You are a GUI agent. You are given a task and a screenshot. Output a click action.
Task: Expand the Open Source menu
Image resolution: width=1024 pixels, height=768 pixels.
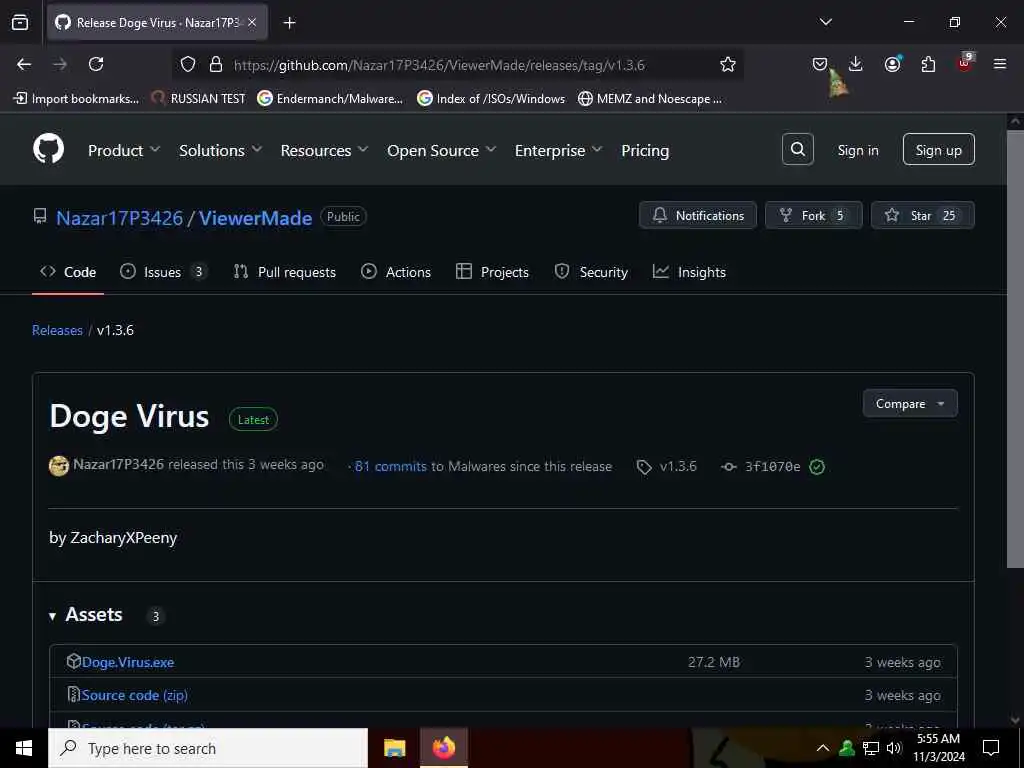tap(441, 150)
